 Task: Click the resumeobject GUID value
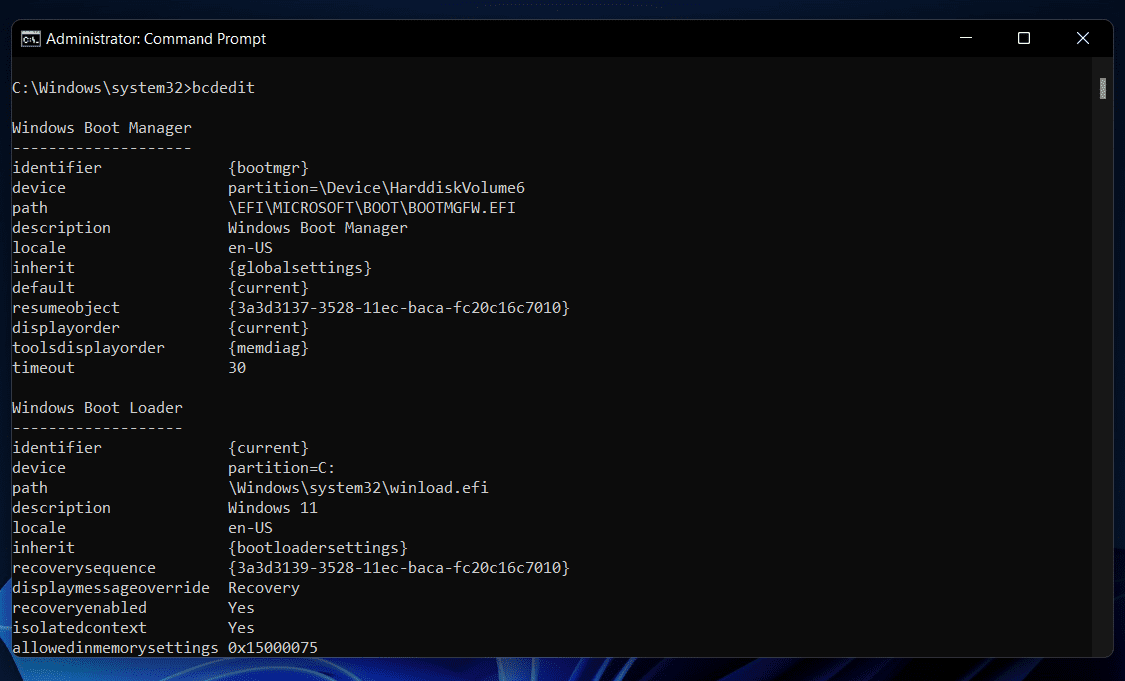tap(398, 308)
